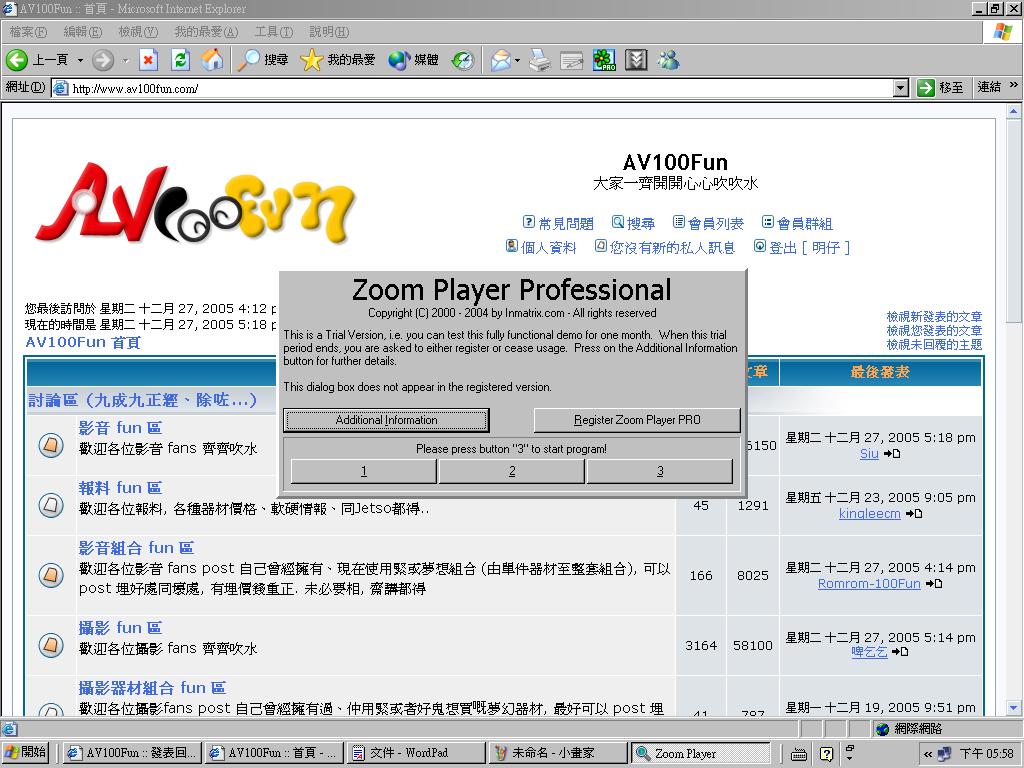Click the Print toolbar icon
Image resolution: width=1024 pixels, height=768 pixels.
pyautogui.click(x=539, y=60)
